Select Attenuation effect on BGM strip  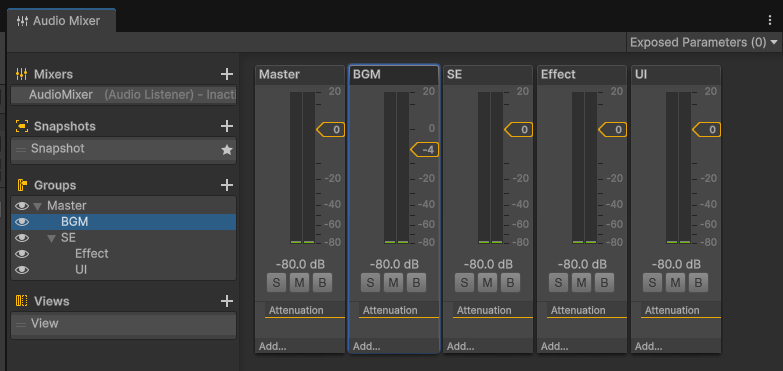pos(398,311)
